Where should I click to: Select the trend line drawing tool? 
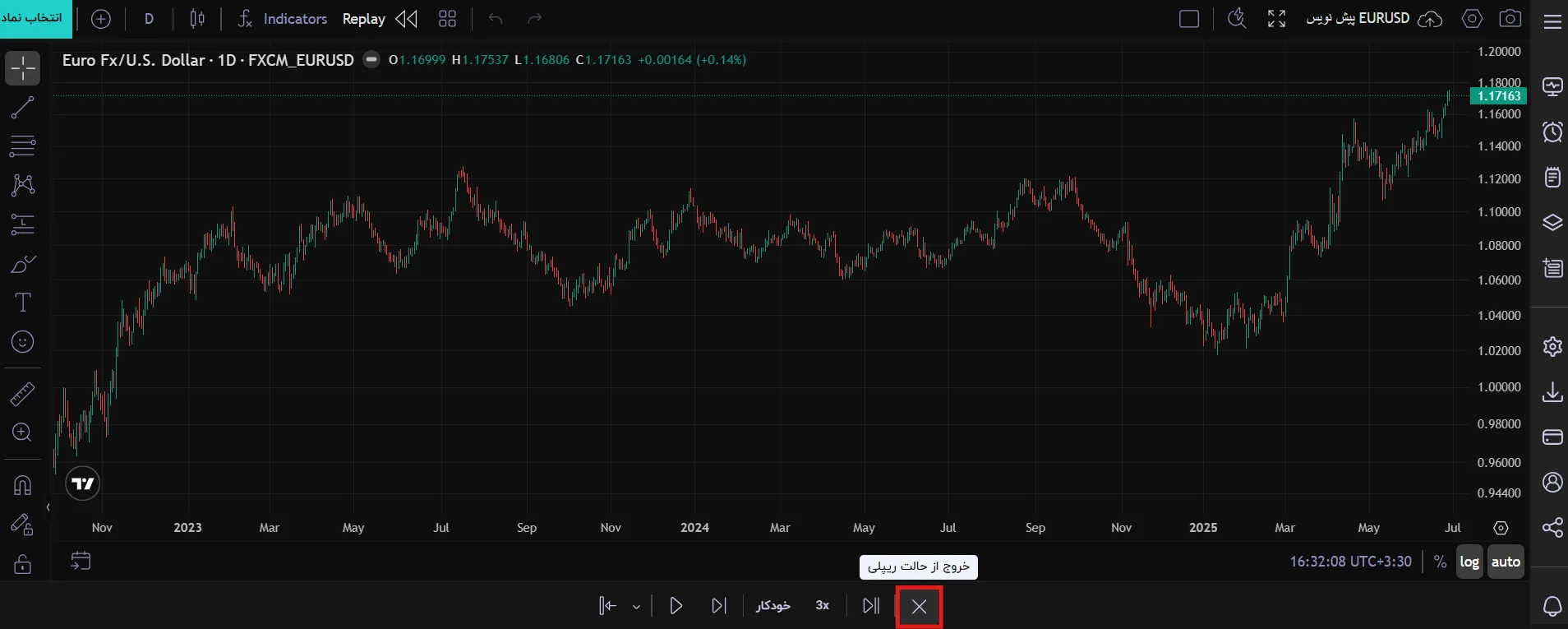pos(22,108)
